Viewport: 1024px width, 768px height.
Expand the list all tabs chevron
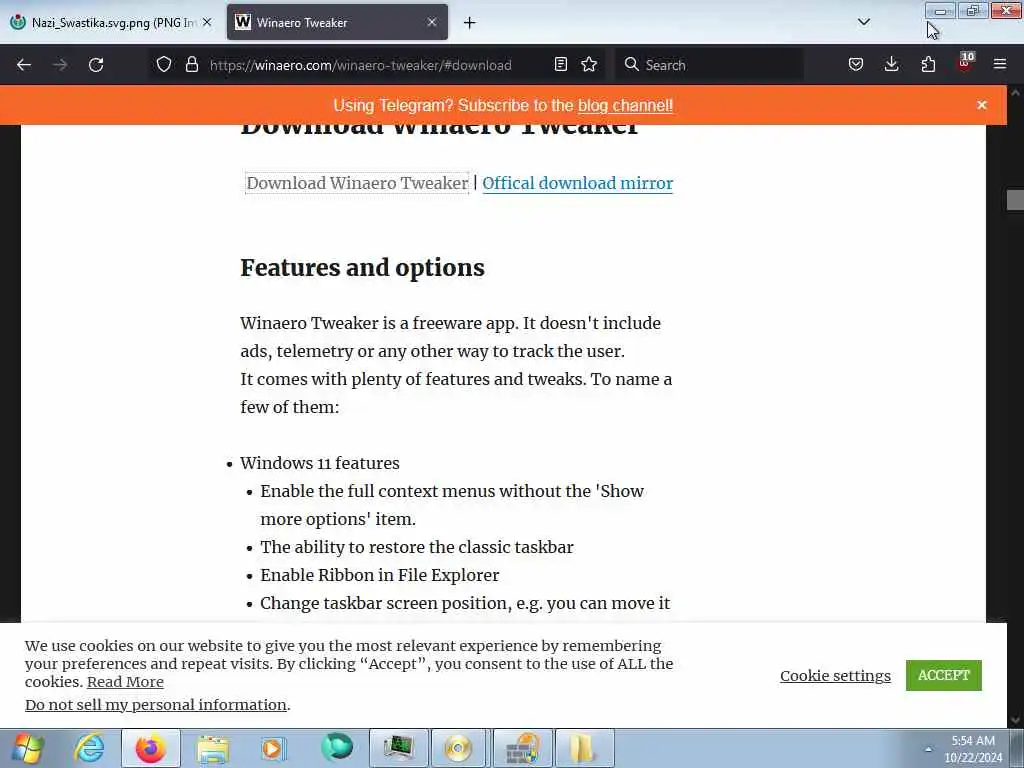(x=863, y=22)
